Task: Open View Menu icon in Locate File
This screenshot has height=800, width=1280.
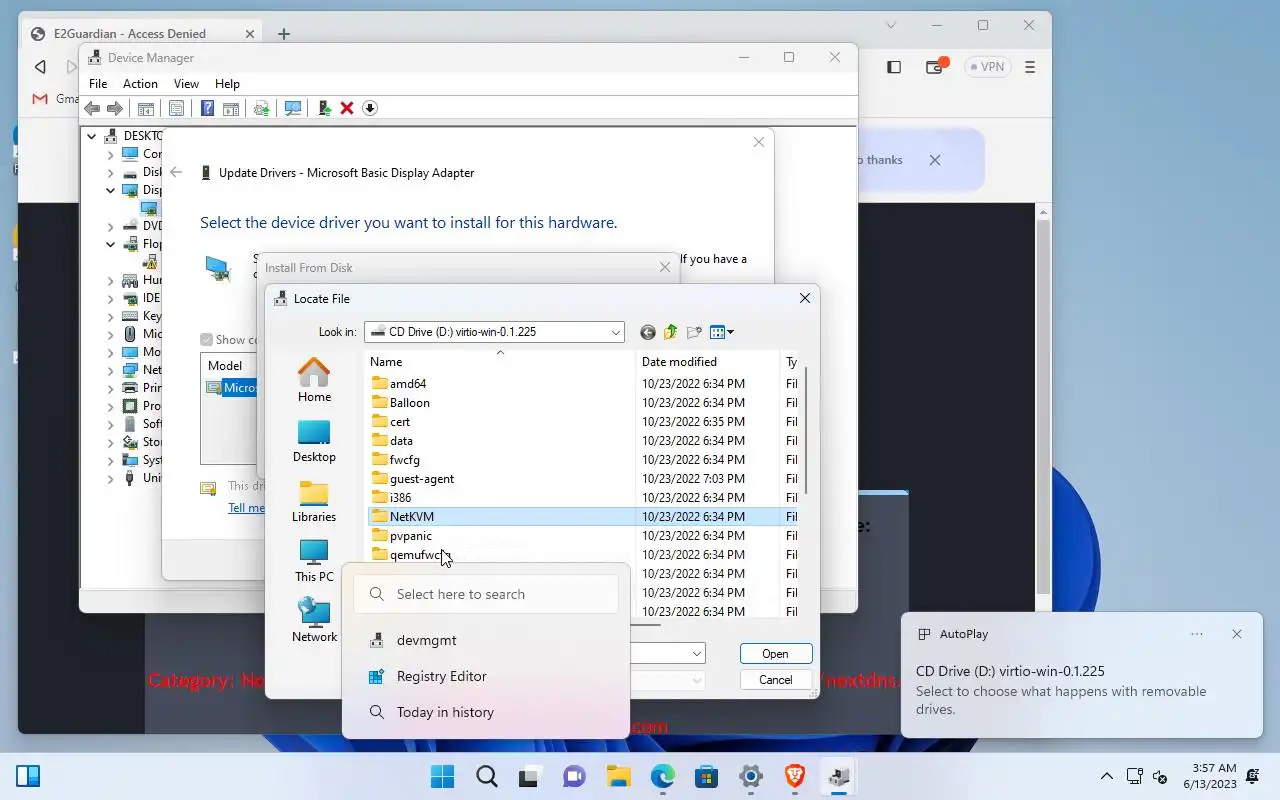Action: tap(722, 332)
